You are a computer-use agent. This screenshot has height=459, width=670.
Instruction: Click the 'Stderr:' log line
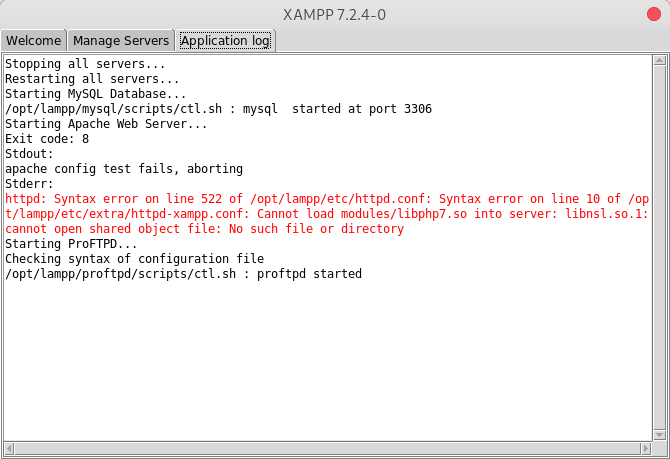tap(29, 184)
